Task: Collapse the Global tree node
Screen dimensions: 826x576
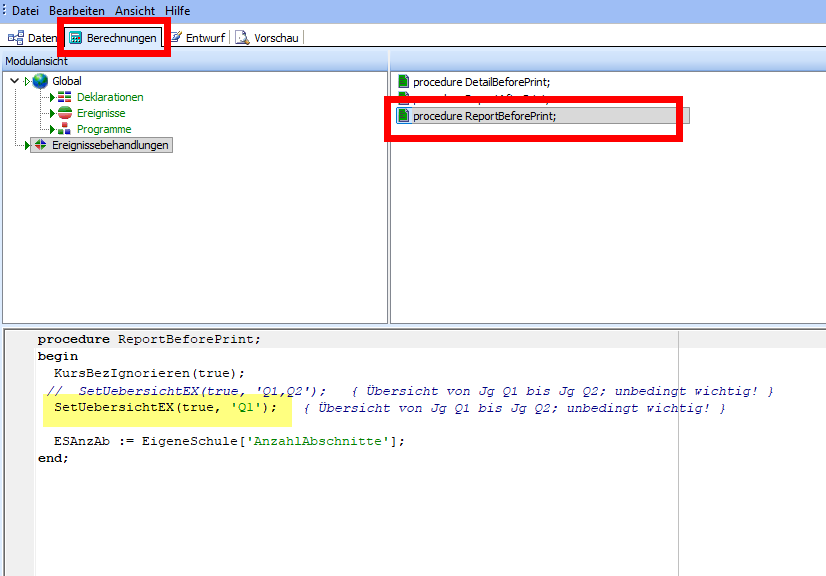Action: (x=14, y=81)
